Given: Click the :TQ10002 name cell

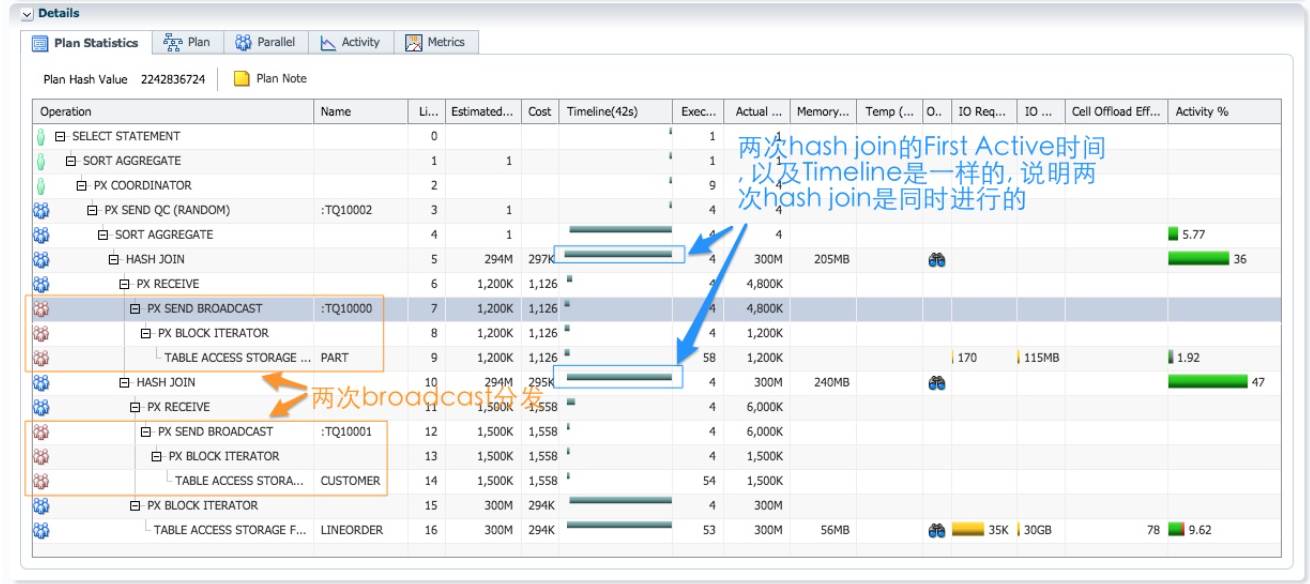Looking at the screenshot, I should point(346,210).
